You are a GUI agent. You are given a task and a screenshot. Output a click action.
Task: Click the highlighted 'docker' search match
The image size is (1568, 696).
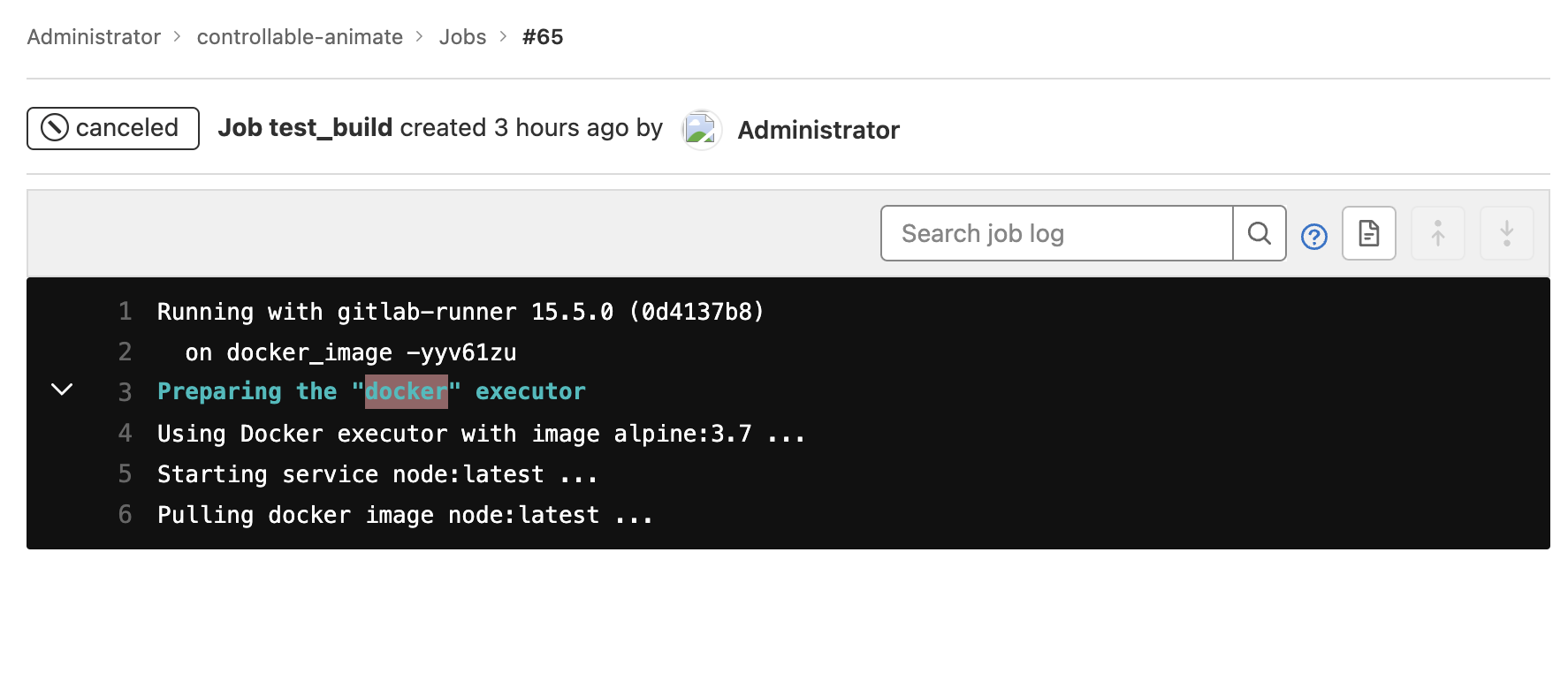(x=407, y=391)
